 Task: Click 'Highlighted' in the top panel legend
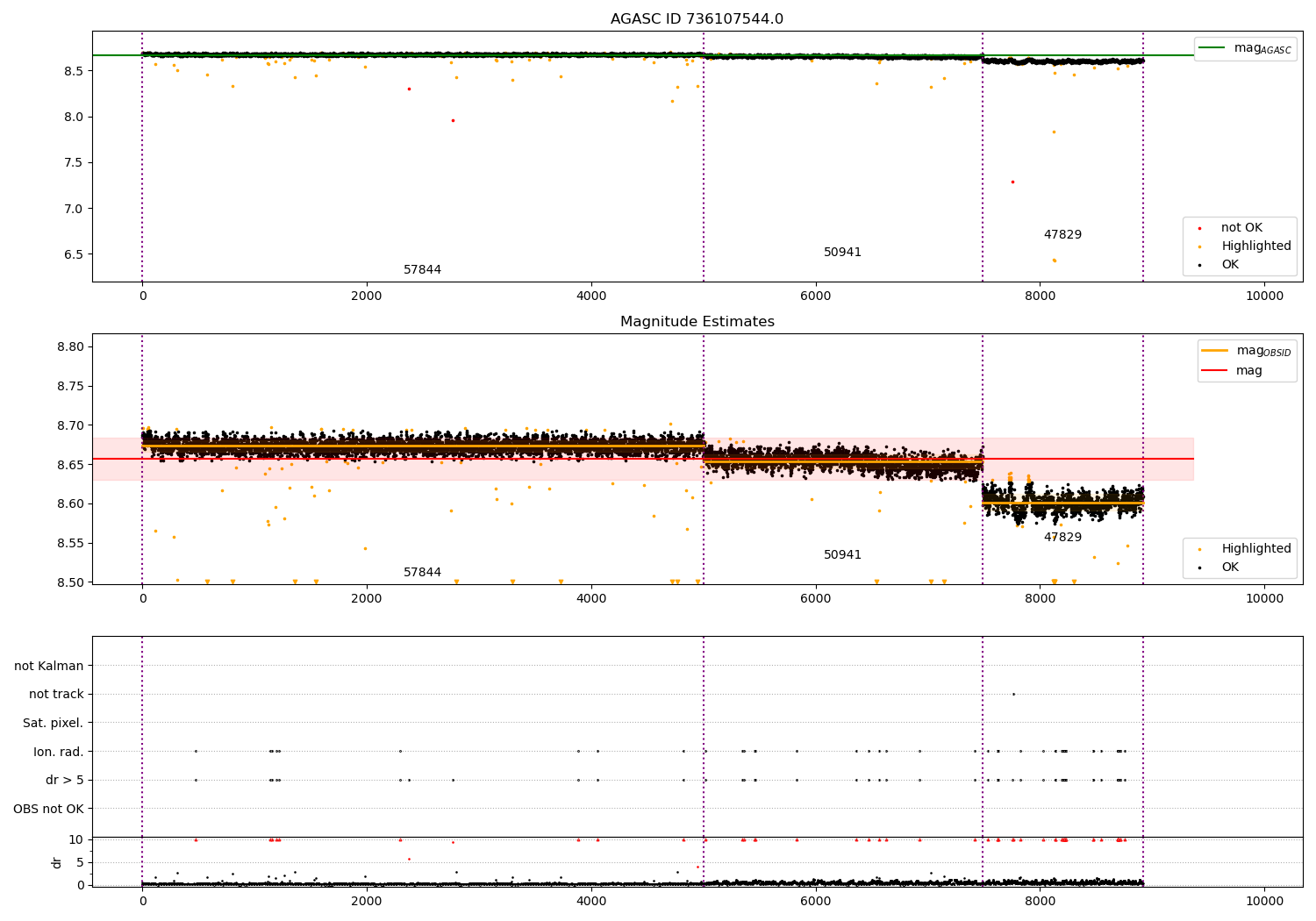tap(1255, 246)
